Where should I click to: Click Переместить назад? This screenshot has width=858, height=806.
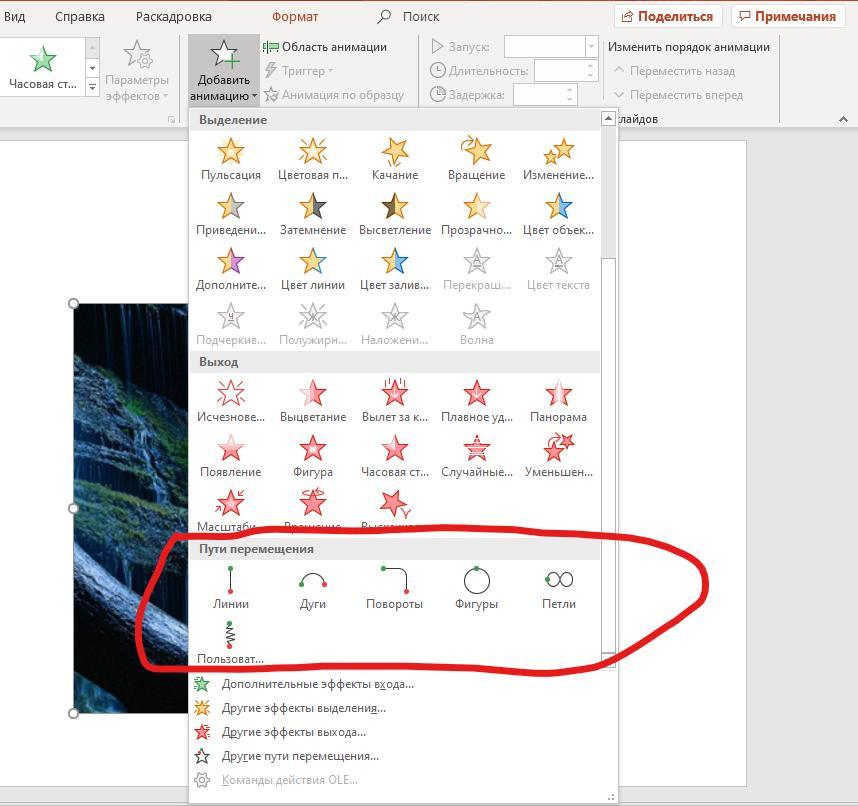pyautogui.click(x=674, y=71)
